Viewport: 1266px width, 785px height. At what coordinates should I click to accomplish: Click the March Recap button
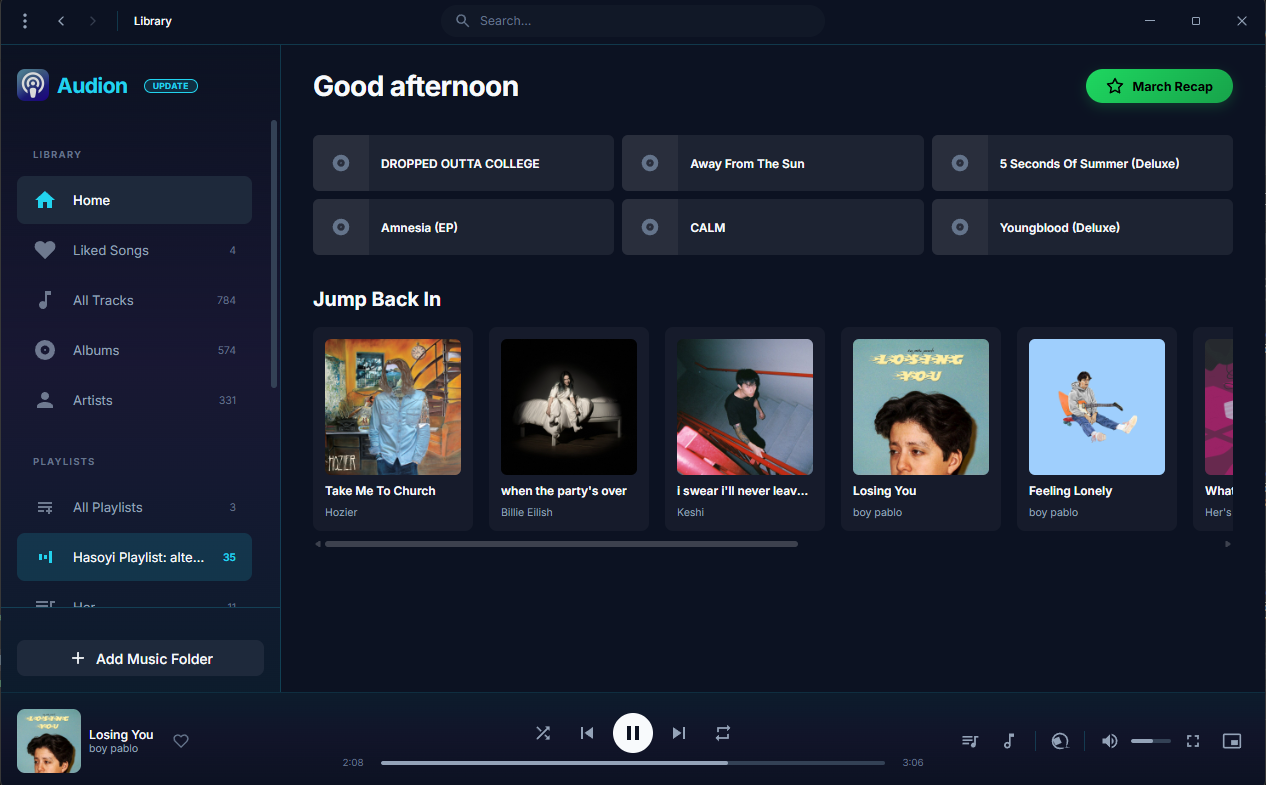[1159, 86]
